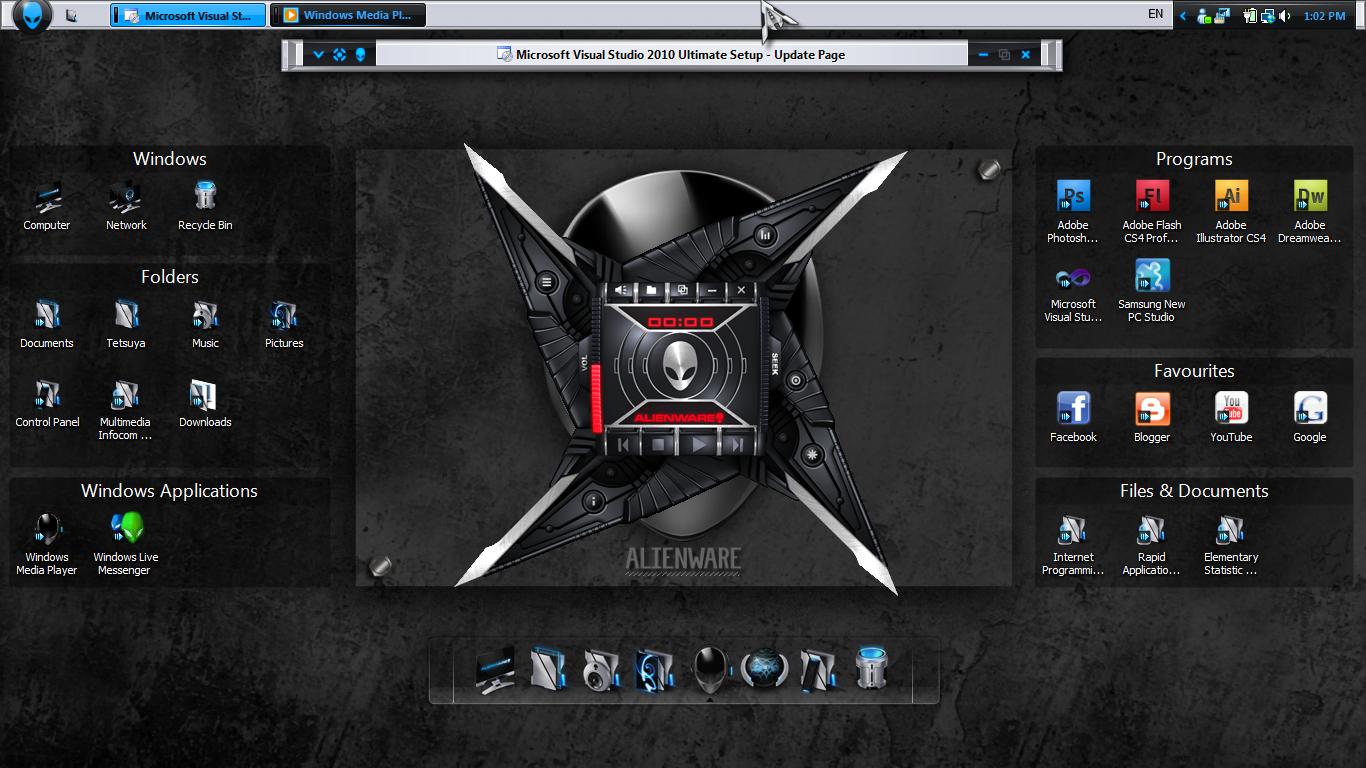Start playback in Alienware media player

700,444
